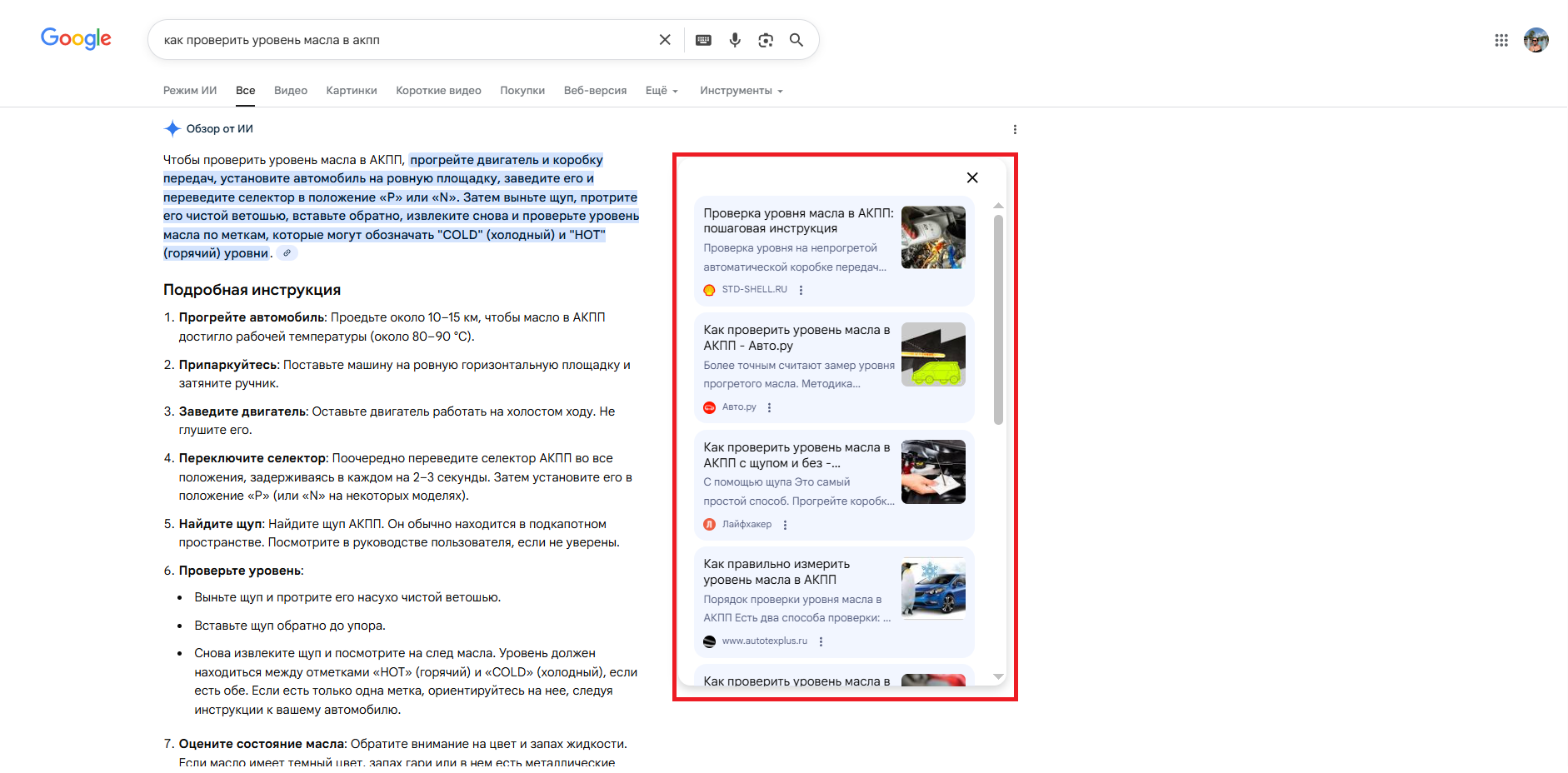1568x773 pixels.
Task: Expand the Инструменты dropdown
Action: [741, 91]
